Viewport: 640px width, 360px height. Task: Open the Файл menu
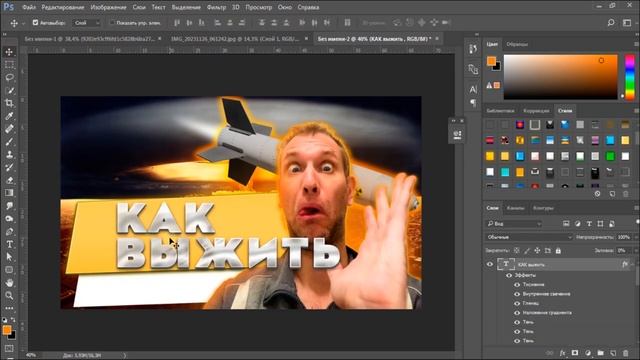(x=29, y=7)
